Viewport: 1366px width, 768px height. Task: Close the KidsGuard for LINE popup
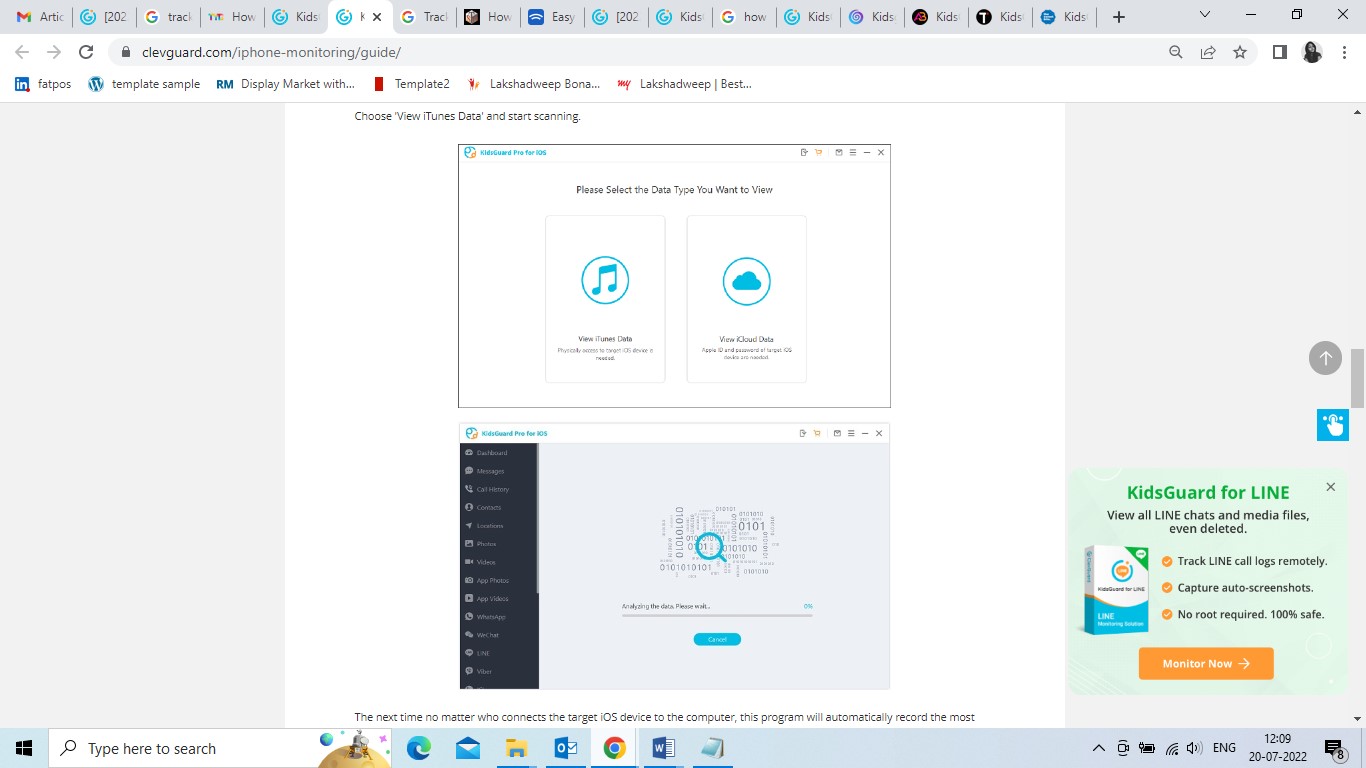tap(1330, 487)
